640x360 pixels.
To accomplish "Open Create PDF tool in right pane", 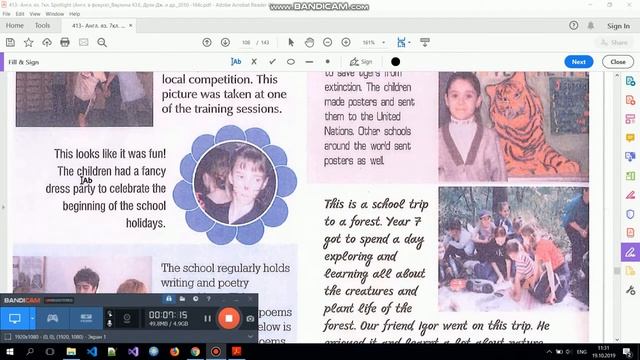I will pyautogui.click(x=630, y=100).
